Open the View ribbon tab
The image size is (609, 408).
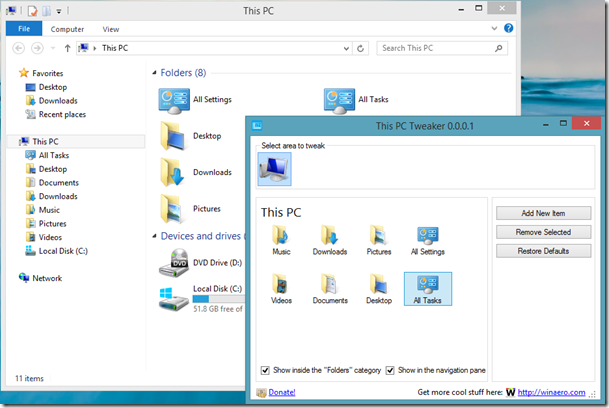pyautogui.click(x=111, y=29)
